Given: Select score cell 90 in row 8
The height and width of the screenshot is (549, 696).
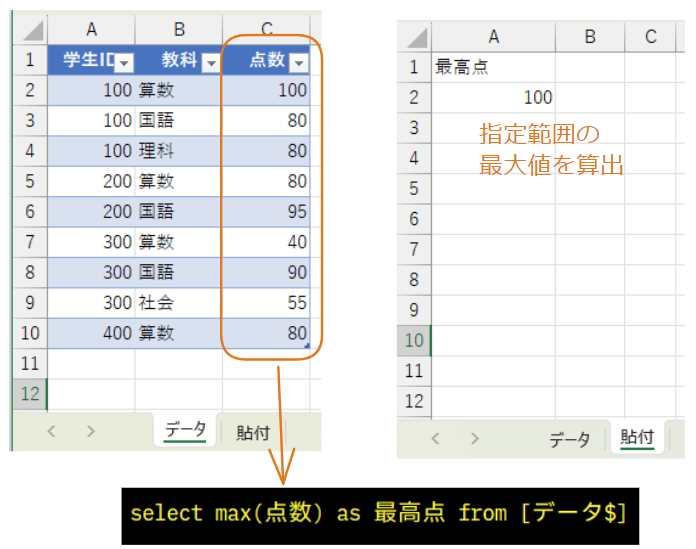Looking at the screenshot, I should pos(266,273).
